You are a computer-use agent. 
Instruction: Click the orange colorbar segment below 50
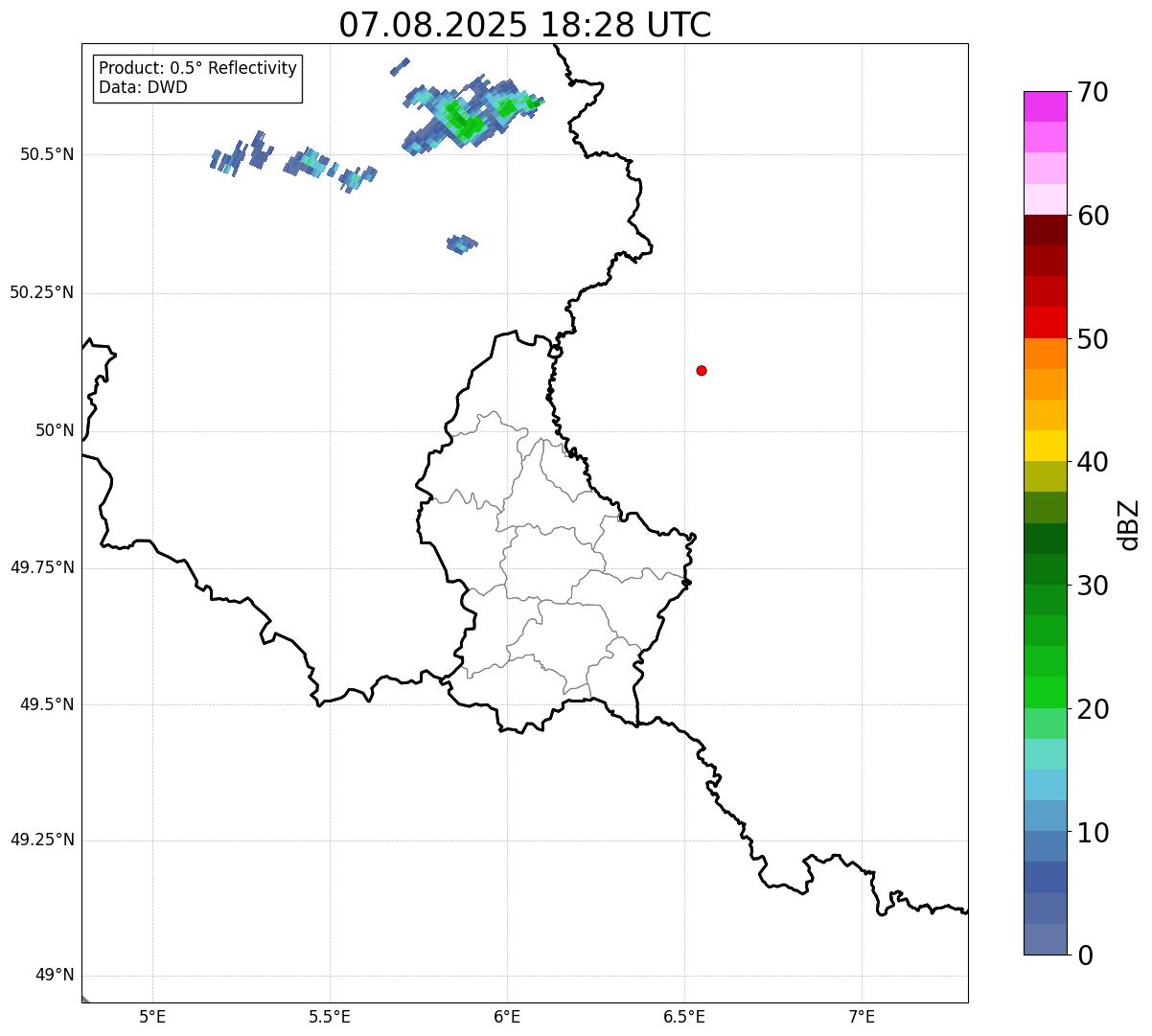pyautogui.click(x=1045, y=354)
